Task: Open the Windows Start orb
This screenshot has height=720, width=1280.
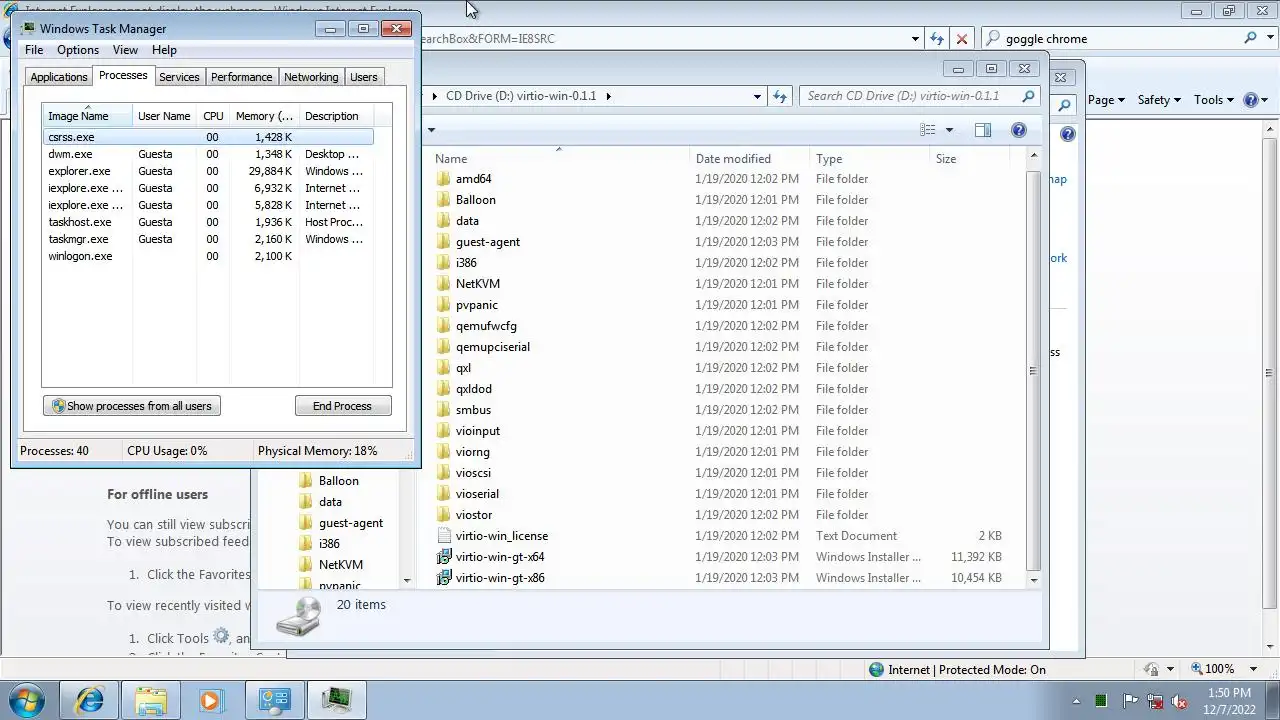Action: (26, 699)
